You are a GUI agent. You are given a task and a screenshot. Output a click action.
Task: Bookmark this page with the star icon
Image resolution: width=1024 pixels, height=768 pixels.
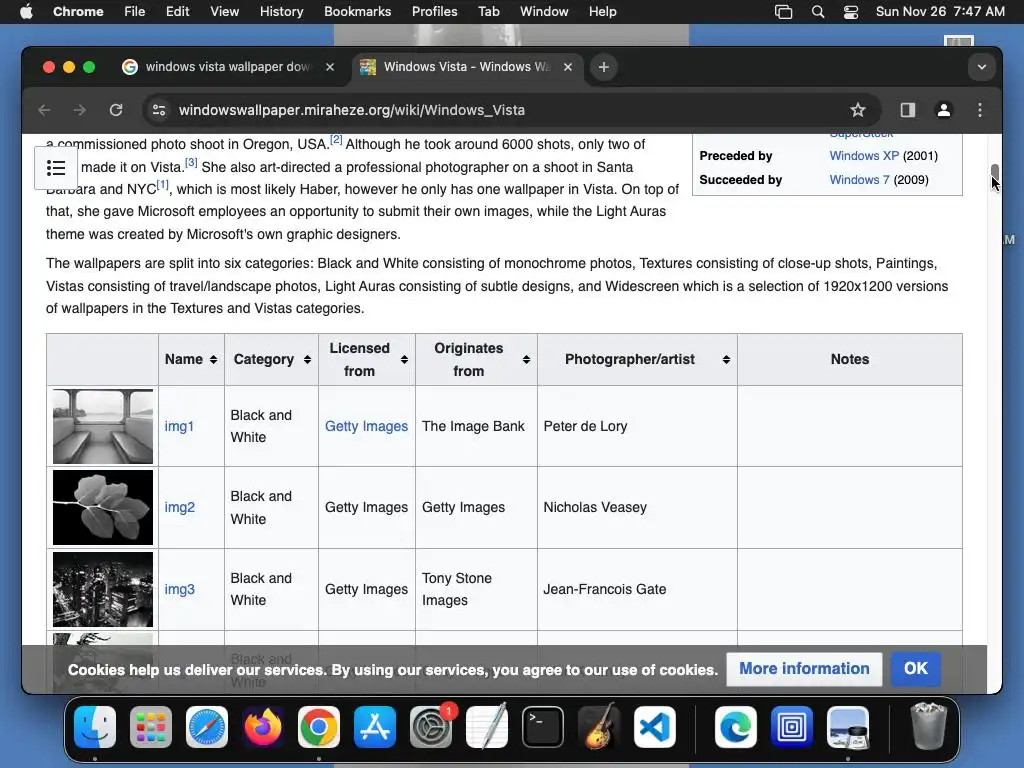click(x=857, y=110)
